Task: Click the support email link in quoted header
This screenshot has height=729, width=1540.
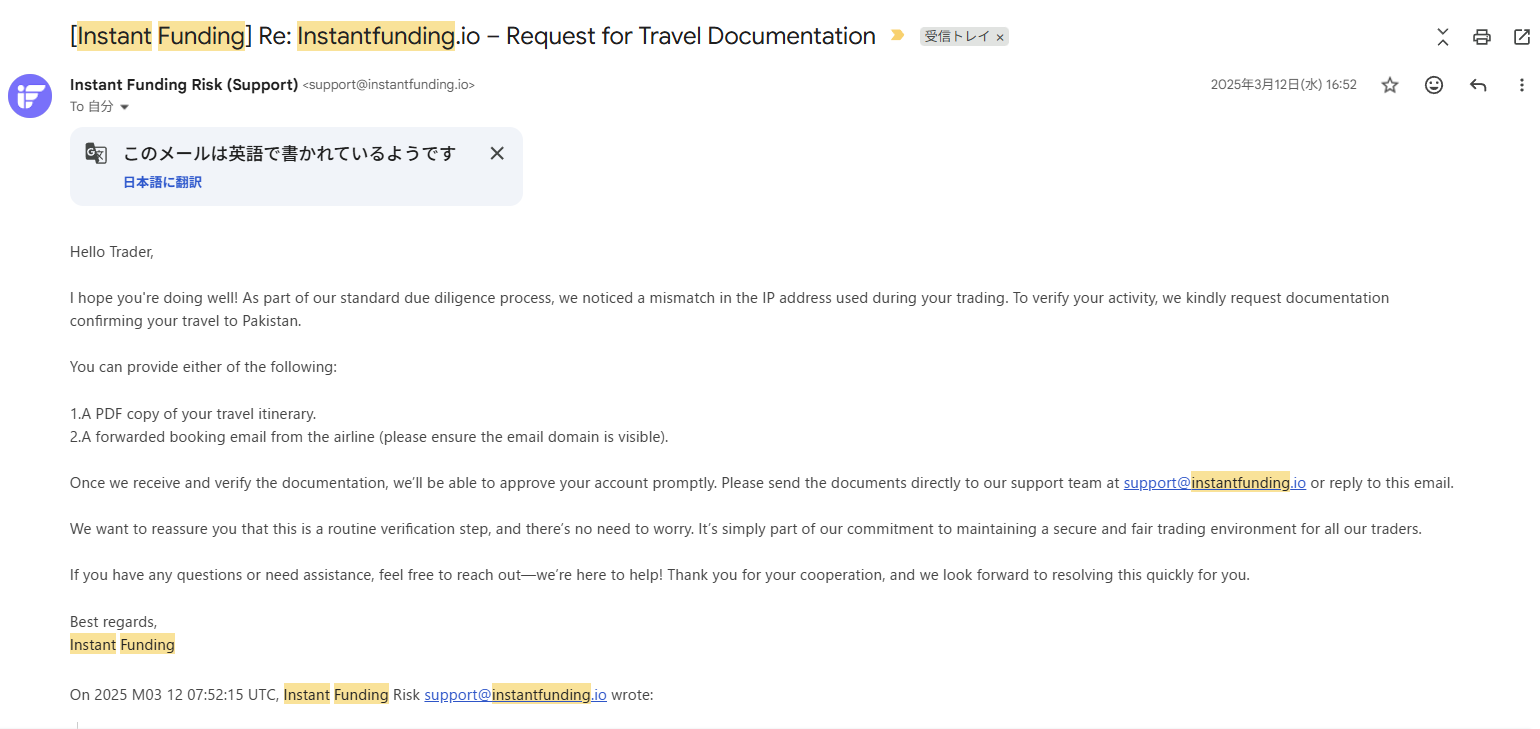Action: click(515, 694)
